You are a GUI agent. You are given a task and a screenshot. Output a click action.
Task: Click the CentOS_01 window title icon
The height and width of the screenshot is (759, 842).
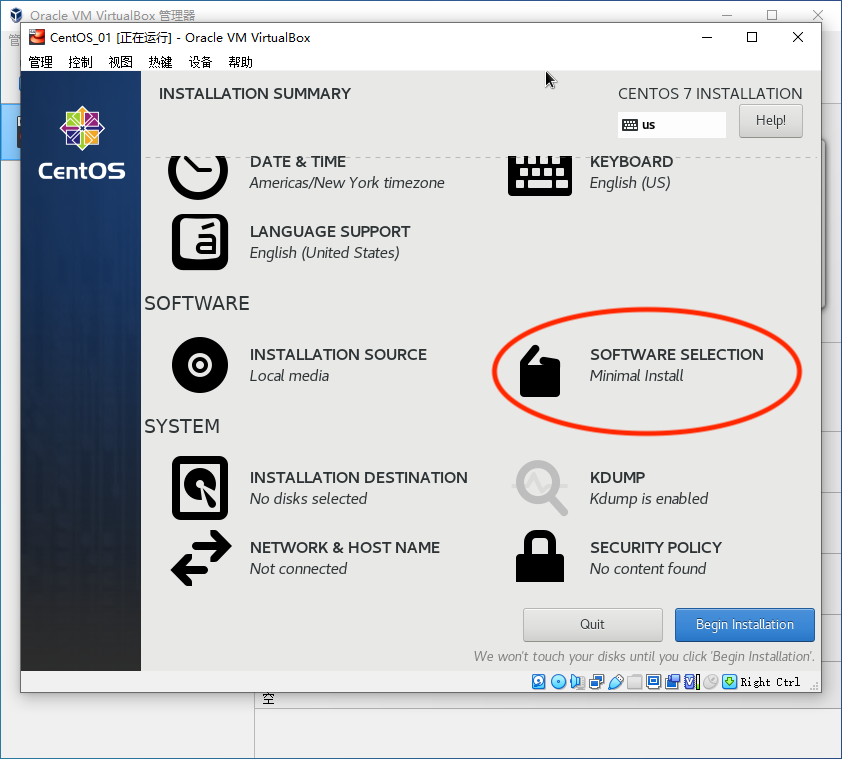tap(37, 37)
